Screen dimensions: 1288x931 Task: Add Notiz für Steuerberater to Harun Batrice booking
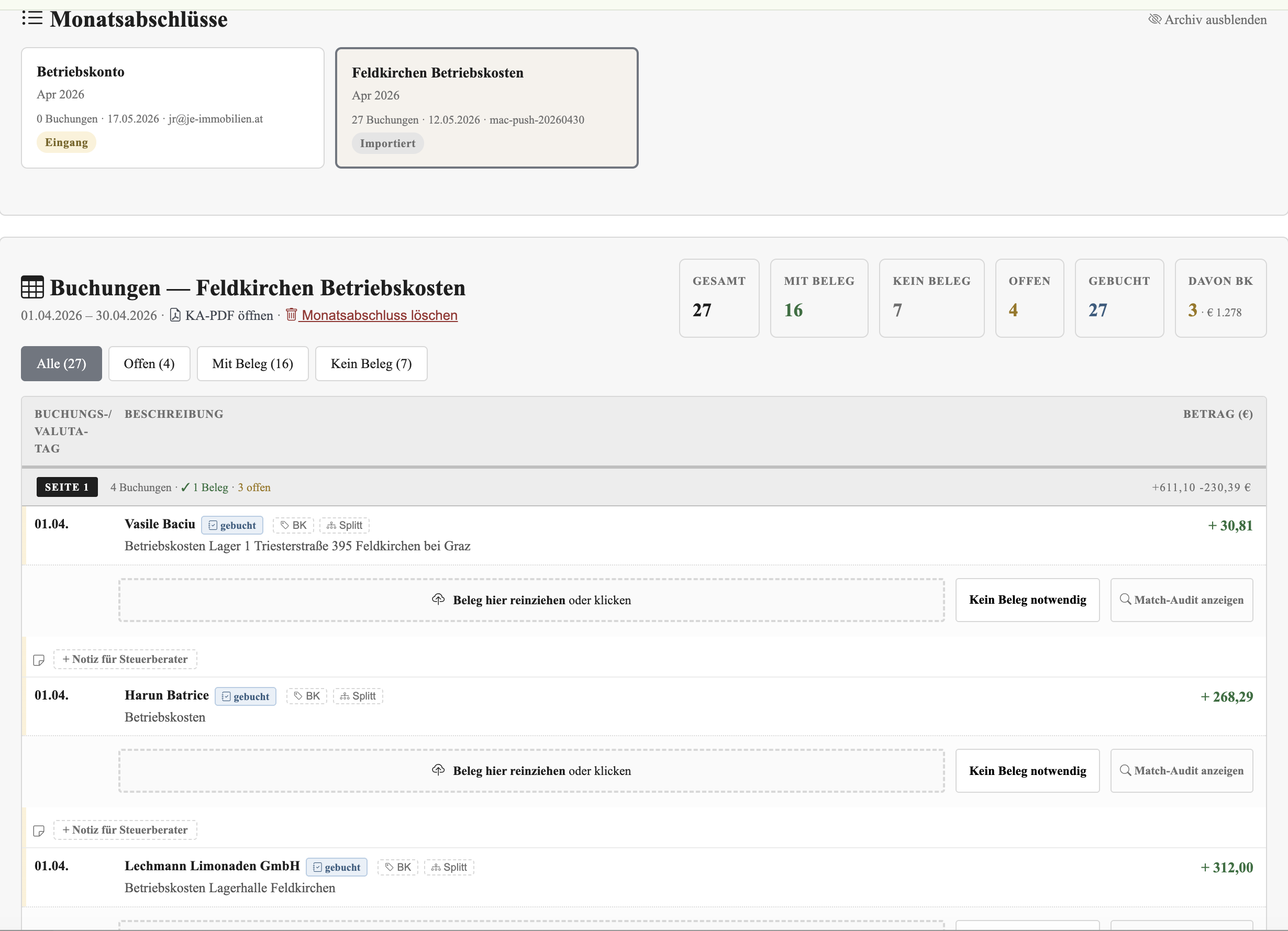pos(126,830)
